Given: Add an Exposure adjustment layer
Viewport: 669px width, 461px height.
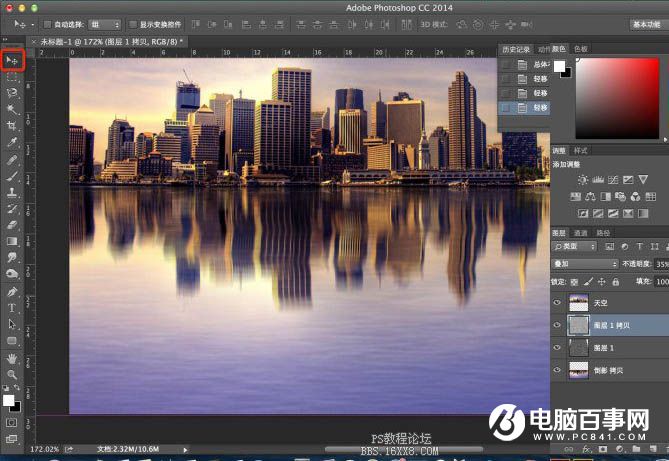Looking at the screenshot, I should click(x=628, y=180).
